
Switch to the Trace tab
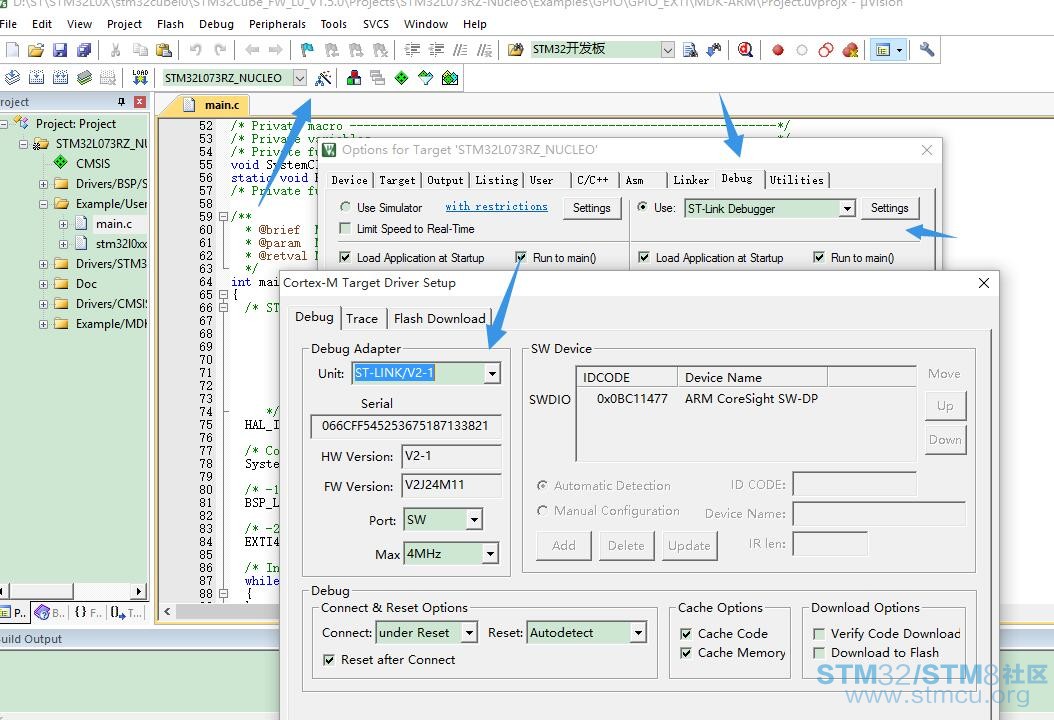point(362,319)
